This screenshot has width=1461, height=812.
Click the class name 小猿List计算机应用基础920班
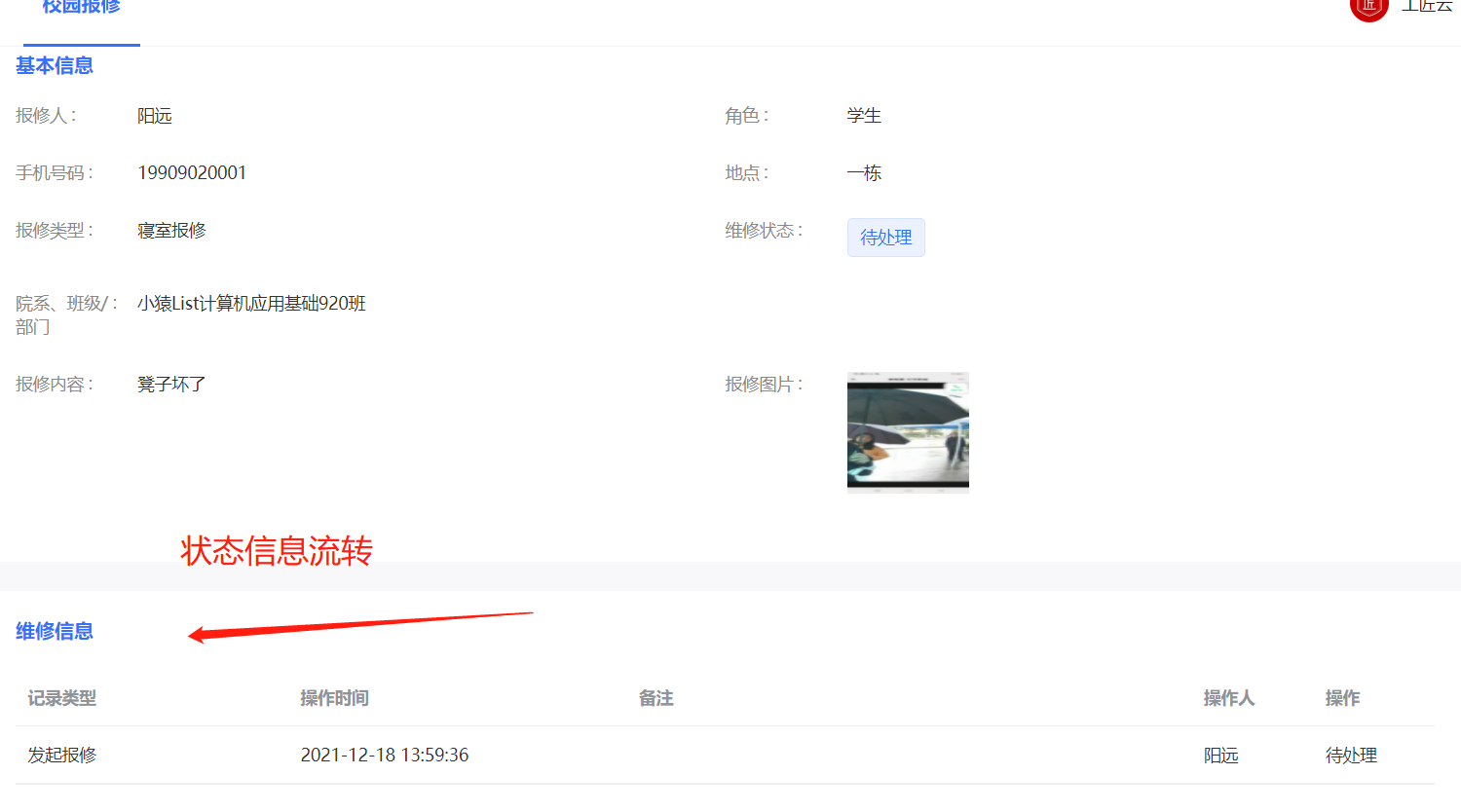251,303
